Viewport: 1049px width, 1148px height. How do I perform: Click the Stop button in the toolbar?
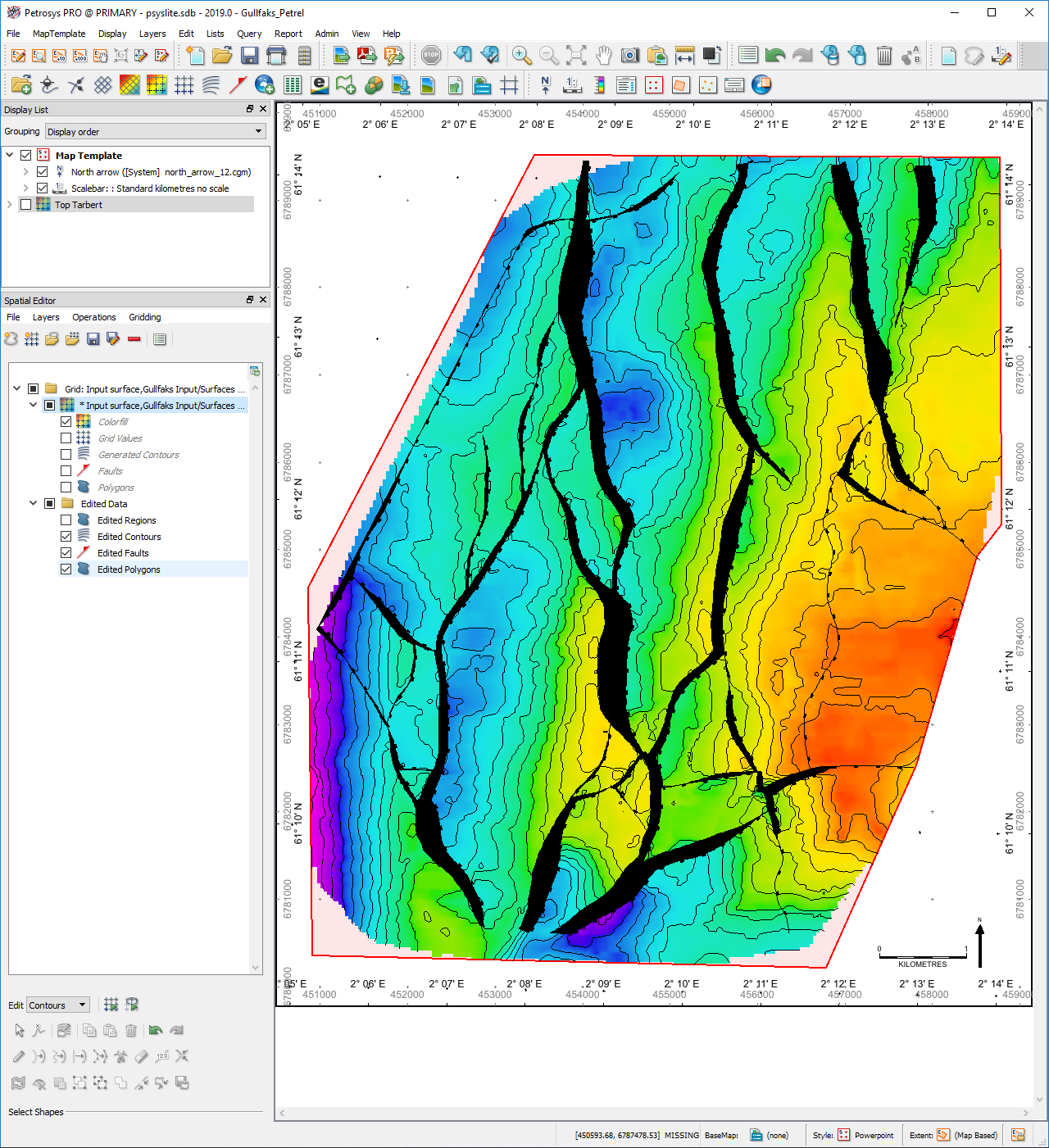(x=431, y=56)
